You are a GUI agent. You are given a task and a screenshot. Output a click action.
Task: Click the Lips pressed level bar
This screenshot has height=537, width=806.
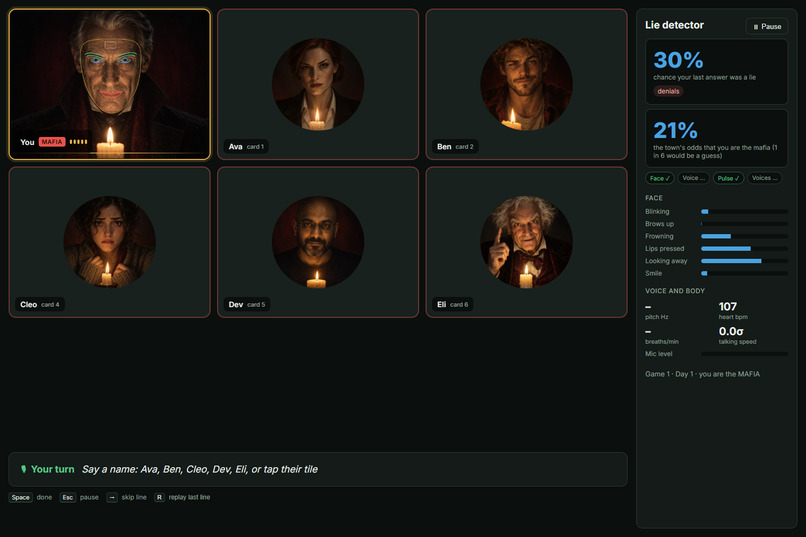coord(744,249)
